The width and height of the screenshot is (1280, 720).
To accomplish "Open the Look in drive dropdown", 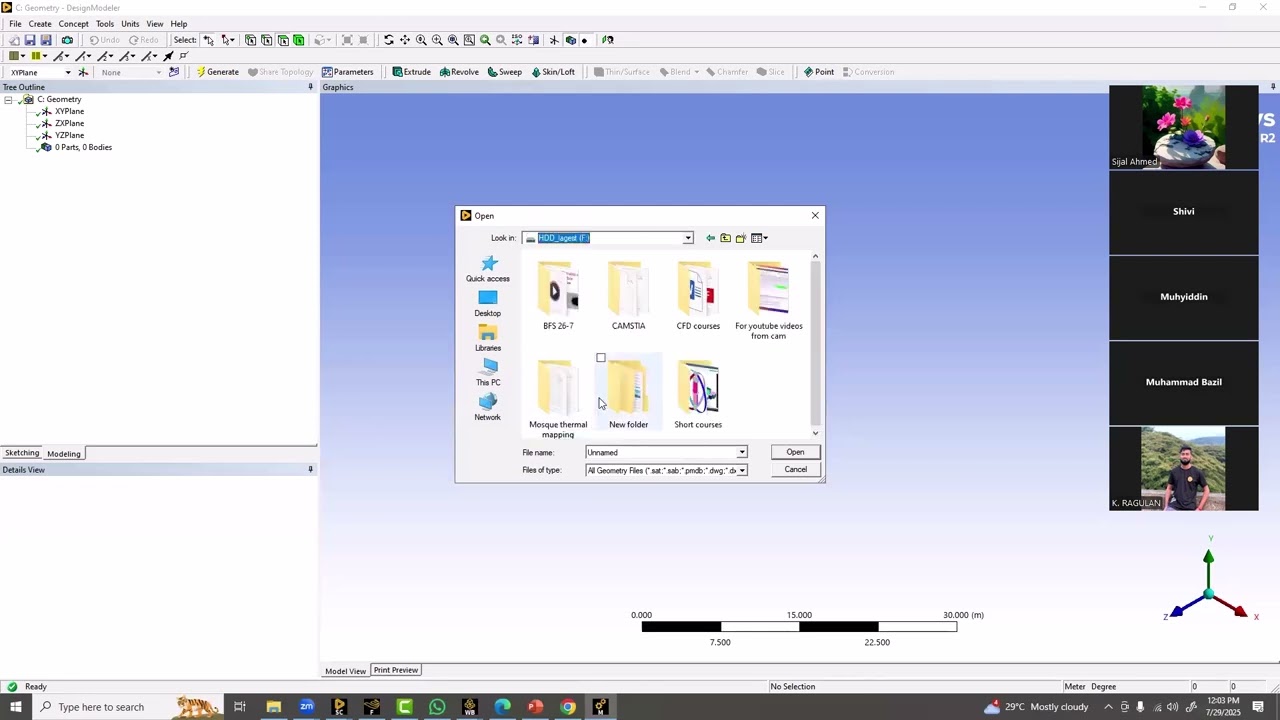I will click(x=688, y=238).
